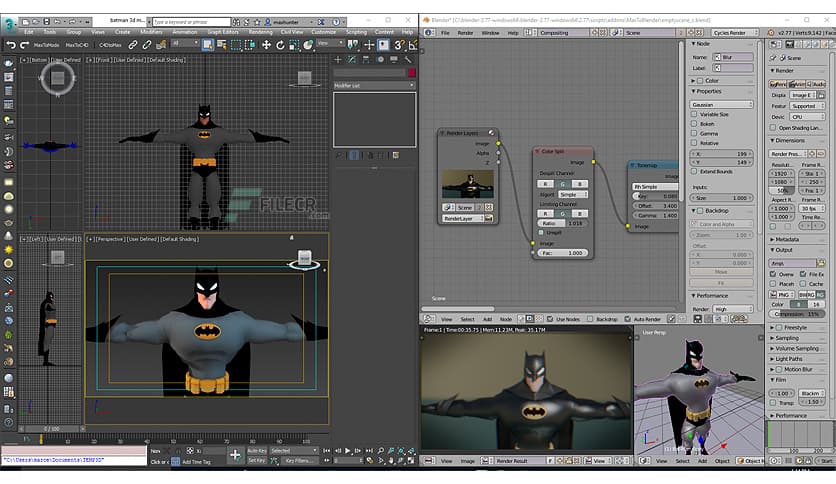
Task: Open the Device CPU dropdown
Action: click(x=807, y=117)
